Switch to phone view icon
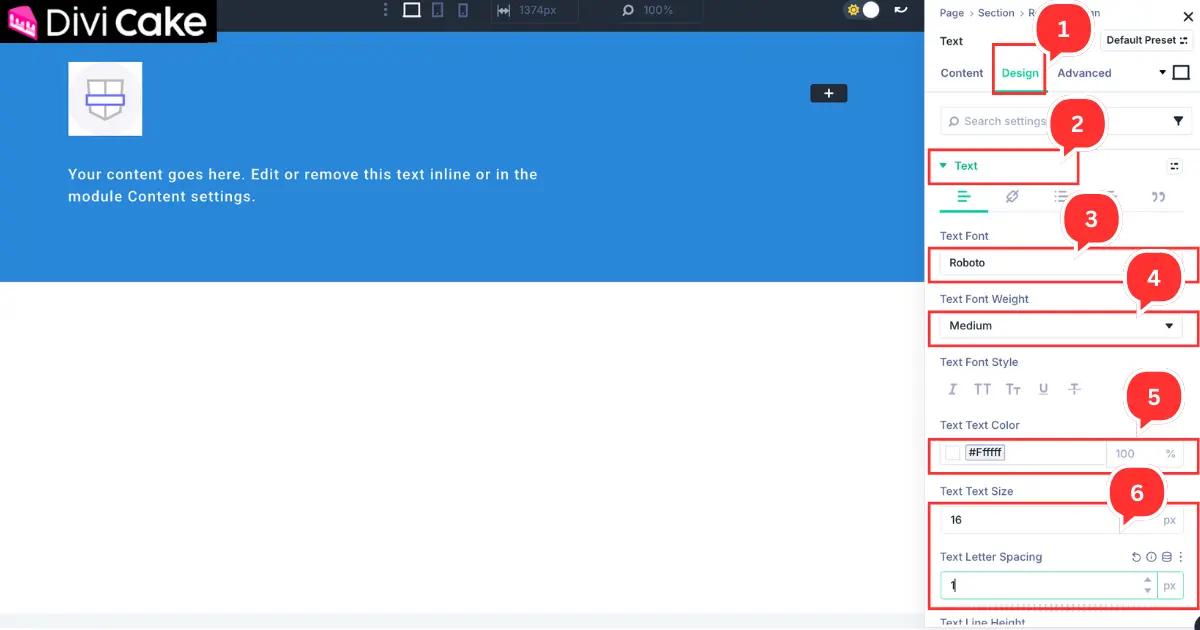Viewport: 1200px width, 630px height. click(462, 10)
